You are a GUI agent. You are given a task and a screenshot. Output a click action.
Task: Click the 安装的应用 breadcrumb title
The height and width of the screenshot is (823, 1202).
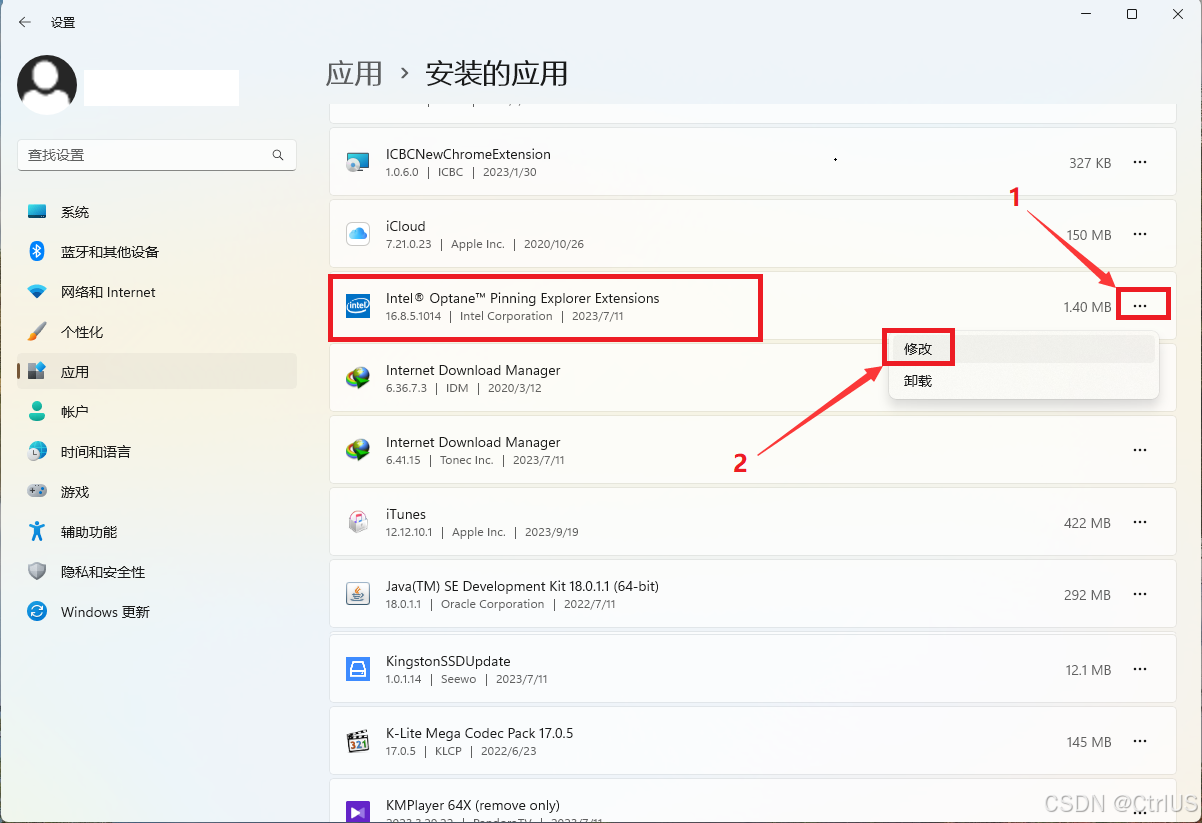point(497,73)
